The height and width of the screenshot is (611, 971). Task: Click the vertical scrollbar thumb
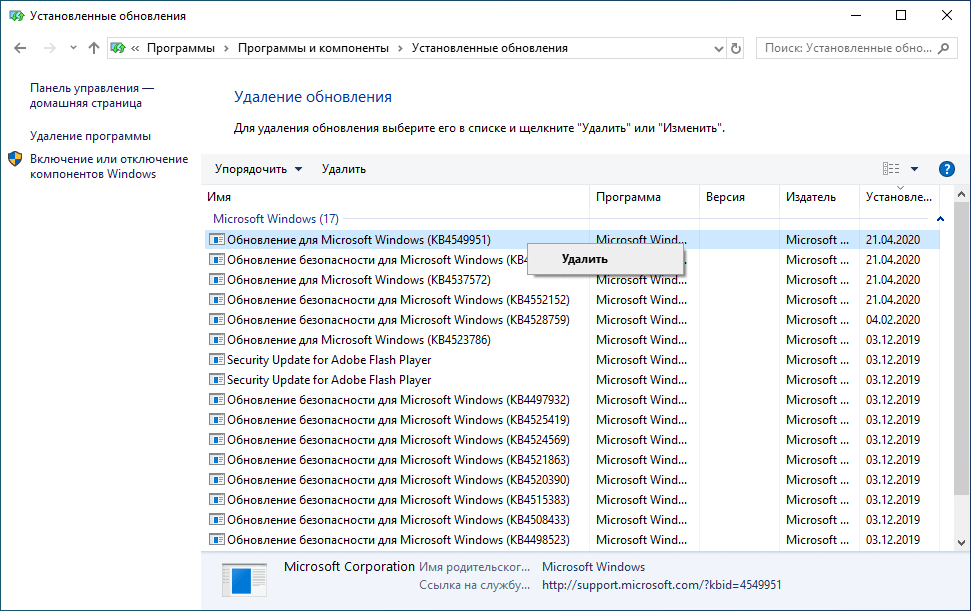click(x=961, y=350)
